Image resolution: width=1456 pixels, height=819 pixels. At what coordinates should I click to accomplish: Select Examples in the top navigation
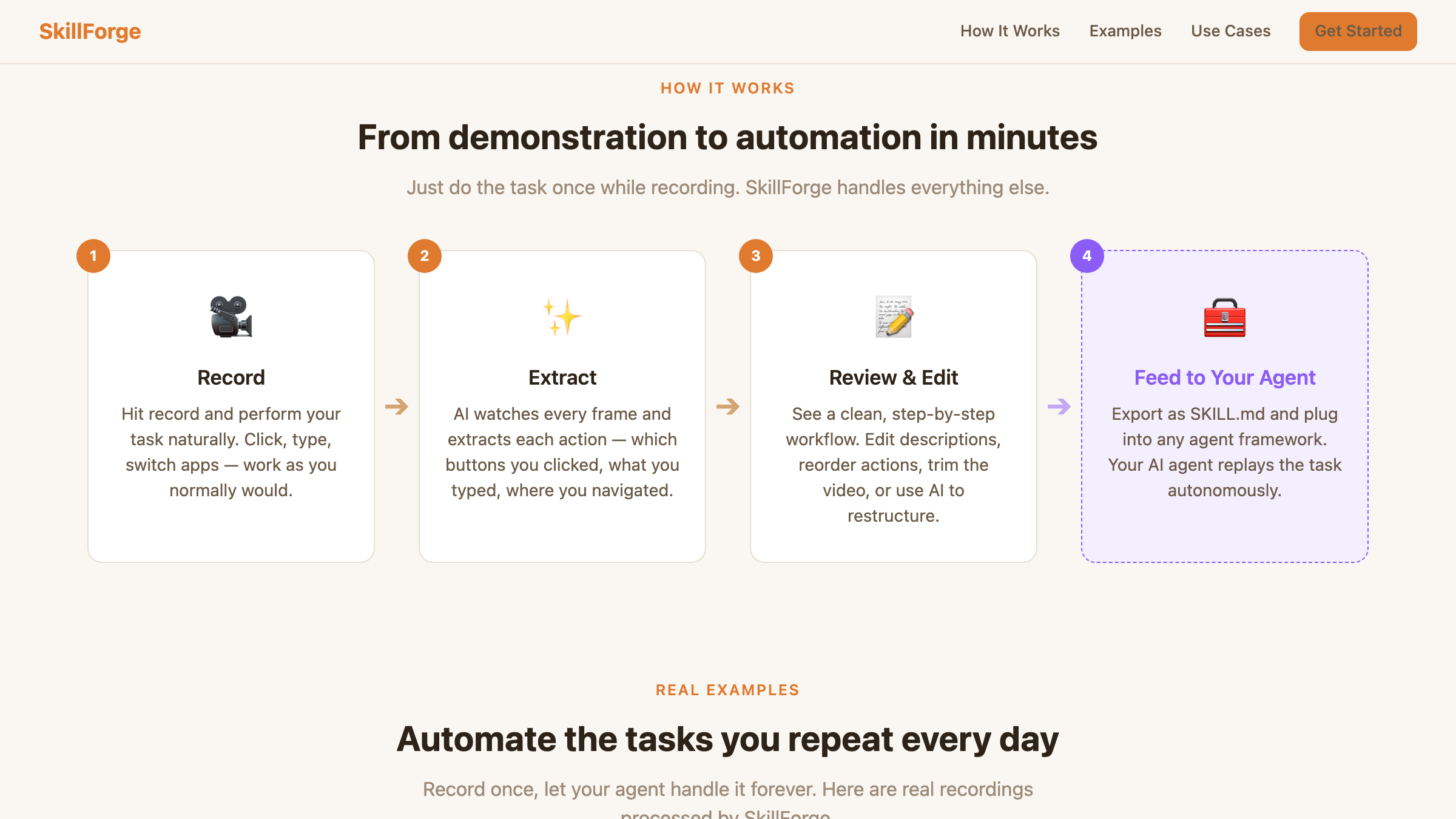point(1125,30)
